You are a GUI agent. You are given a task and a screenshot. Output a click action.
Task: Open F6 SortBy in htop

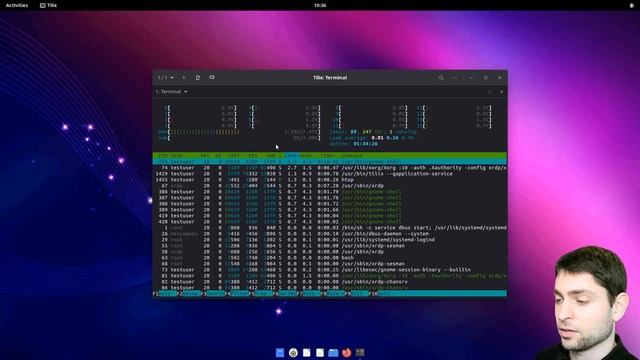pos(285,293)
